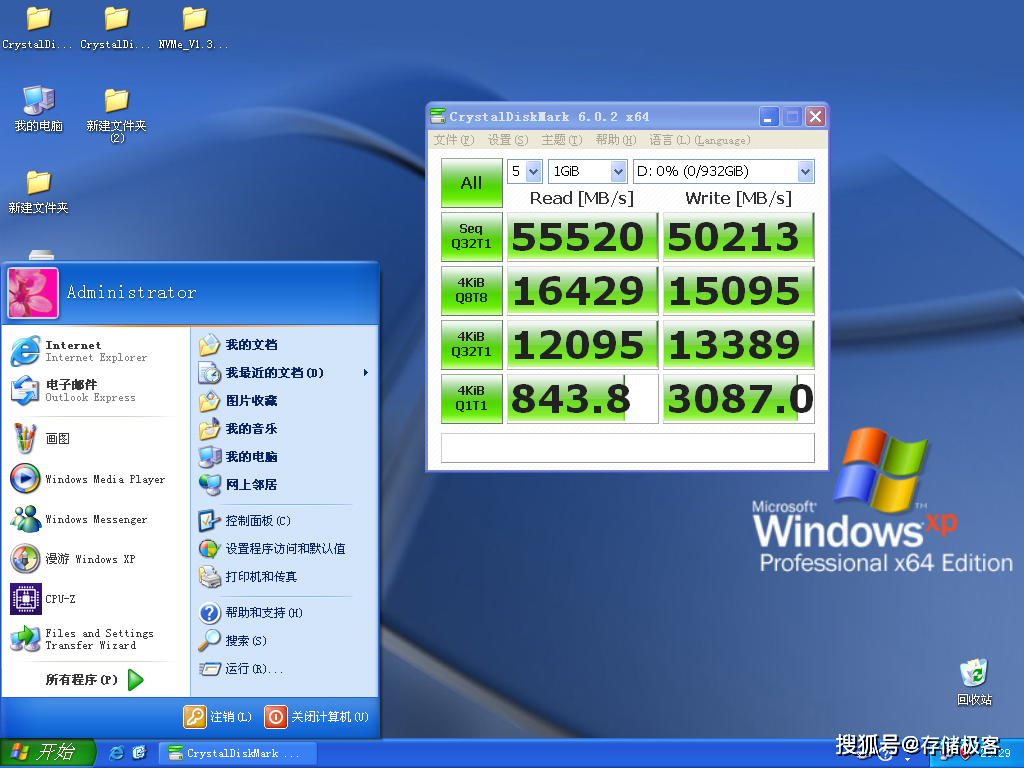
Task: Expand the 1GiB test size dropdown
Action: (588, 172)
